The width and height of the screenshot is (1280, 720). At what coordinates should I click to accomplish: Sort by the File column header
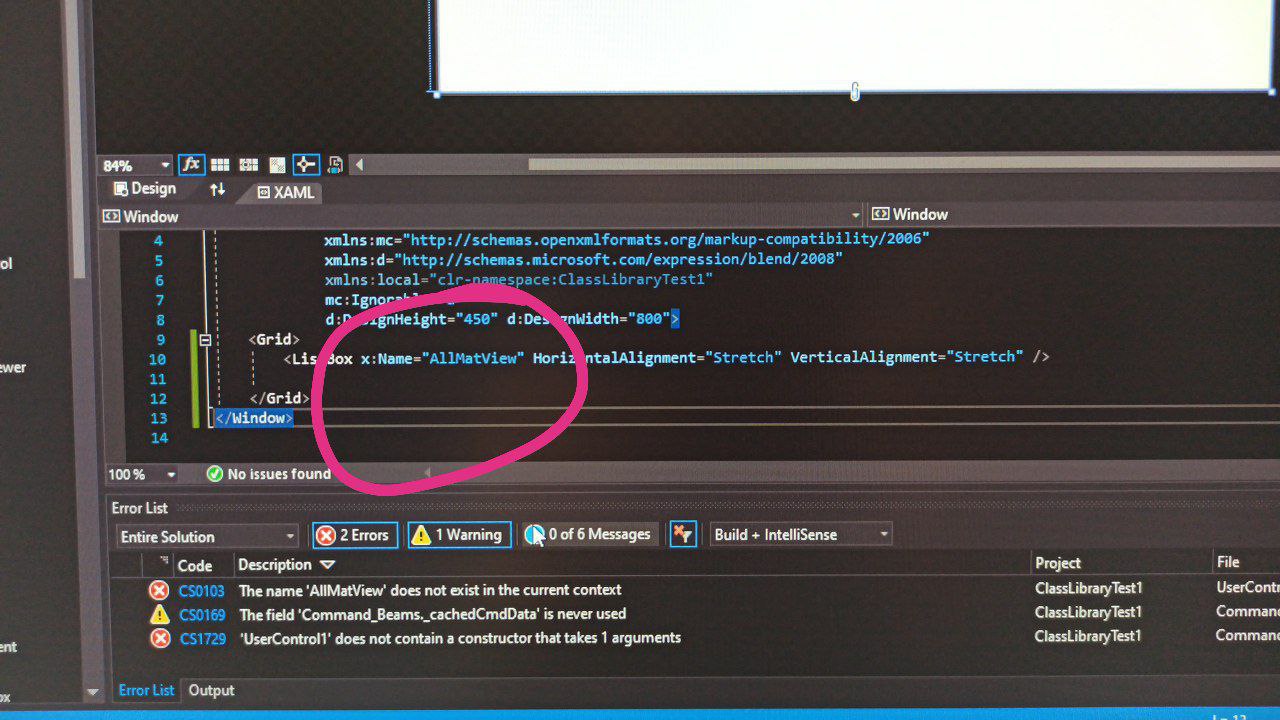tap(1228, 562)
